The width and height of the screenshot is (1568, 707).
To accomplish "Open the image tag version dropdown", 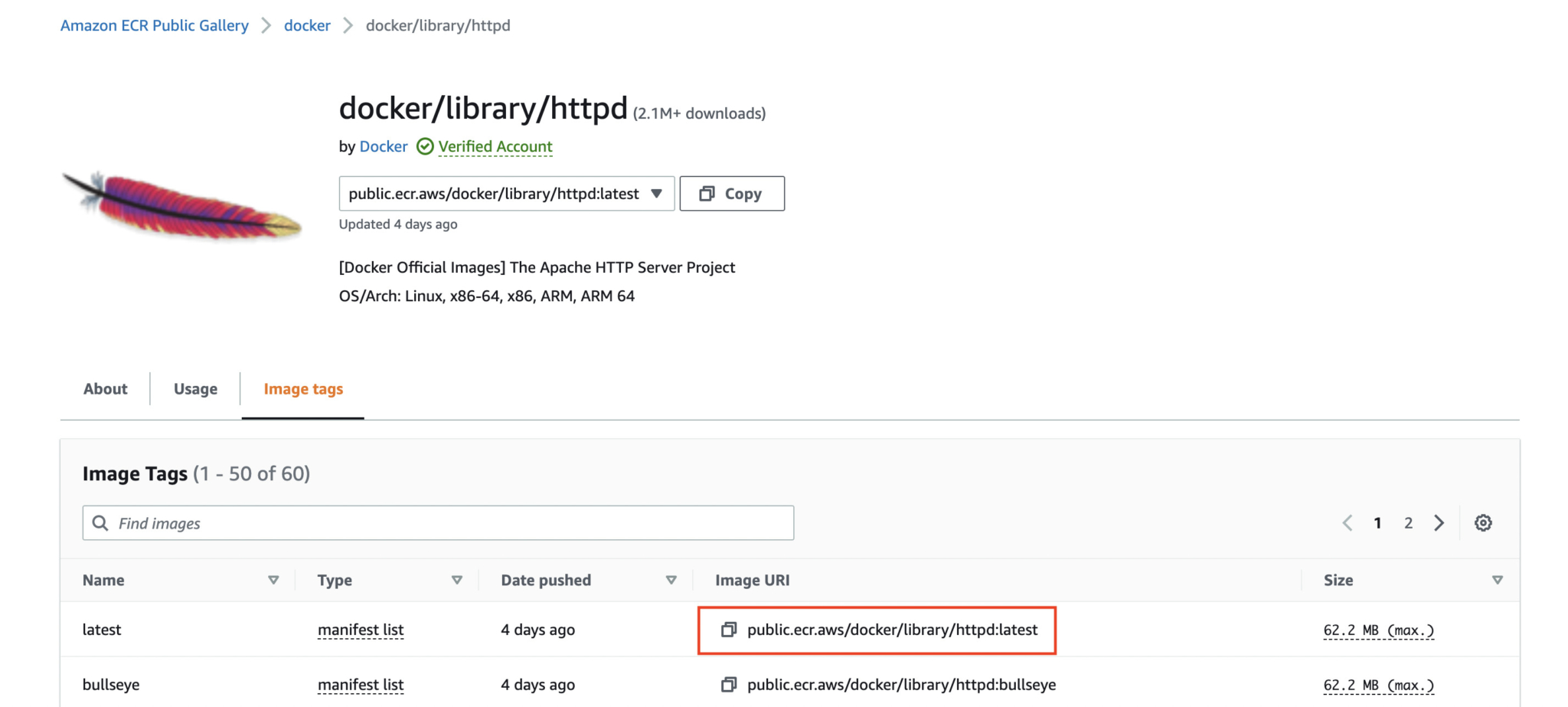I will click(x=656, y=193).
